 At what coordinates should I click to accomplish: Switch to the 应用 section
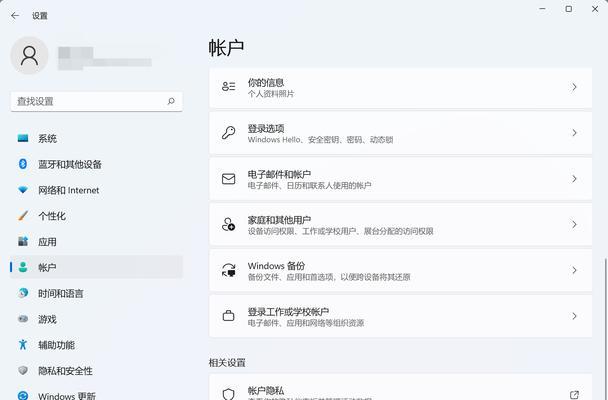(x=96, y=241)
